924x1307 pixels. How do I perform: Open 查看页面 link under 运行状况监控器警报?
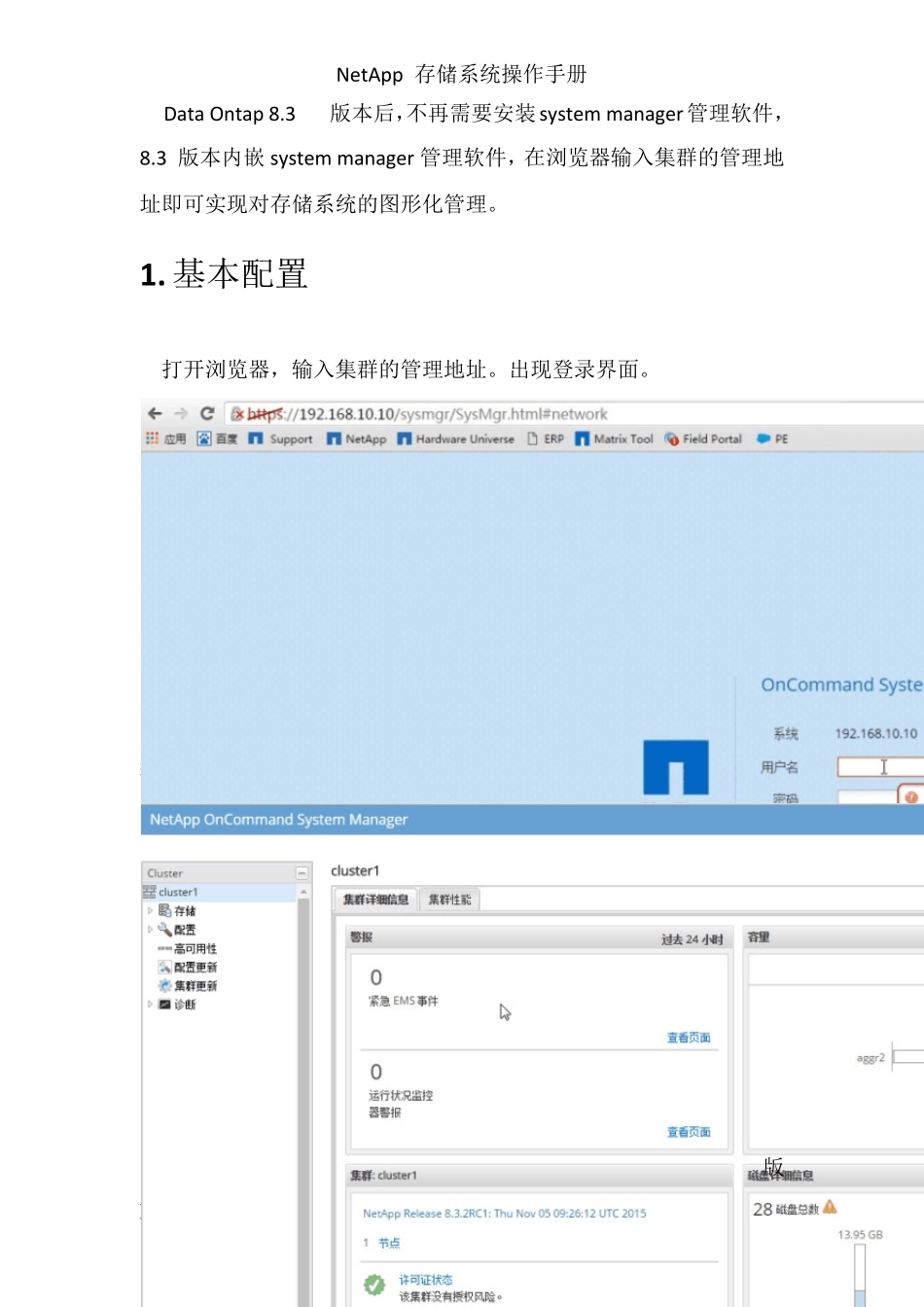tap(689, 1132)
